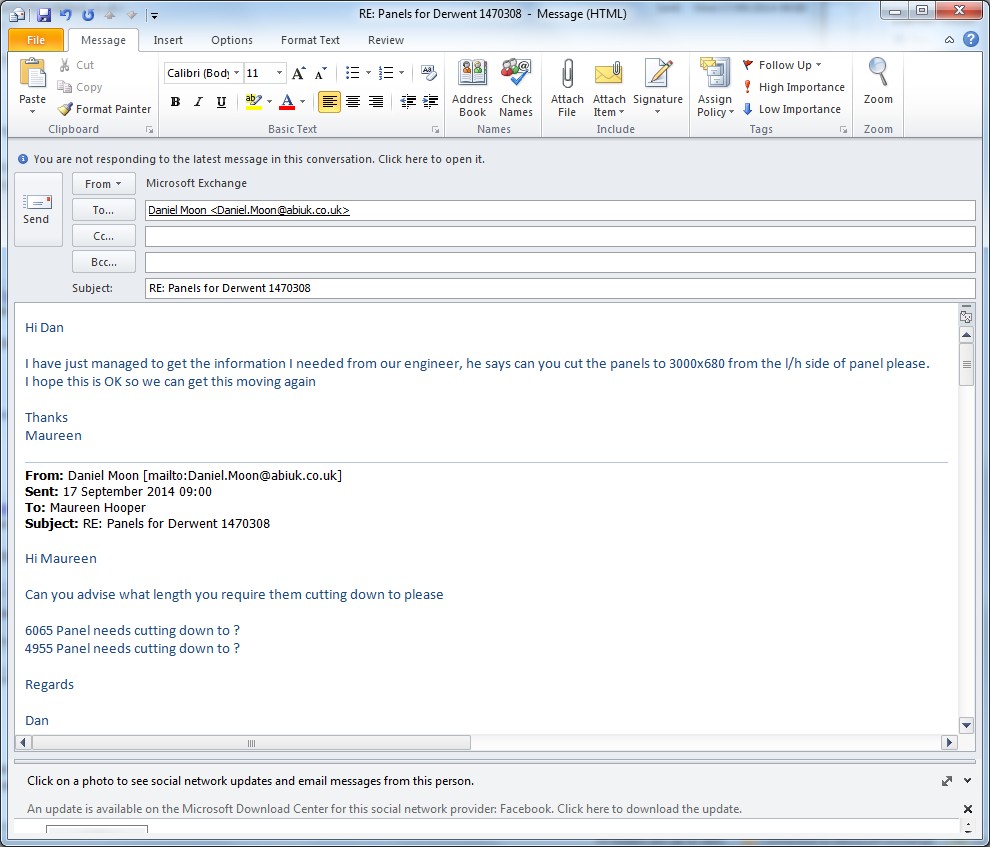Click the Facebook update download notice
The width and height of the screenshot is (990, 847).
point(385,809)
